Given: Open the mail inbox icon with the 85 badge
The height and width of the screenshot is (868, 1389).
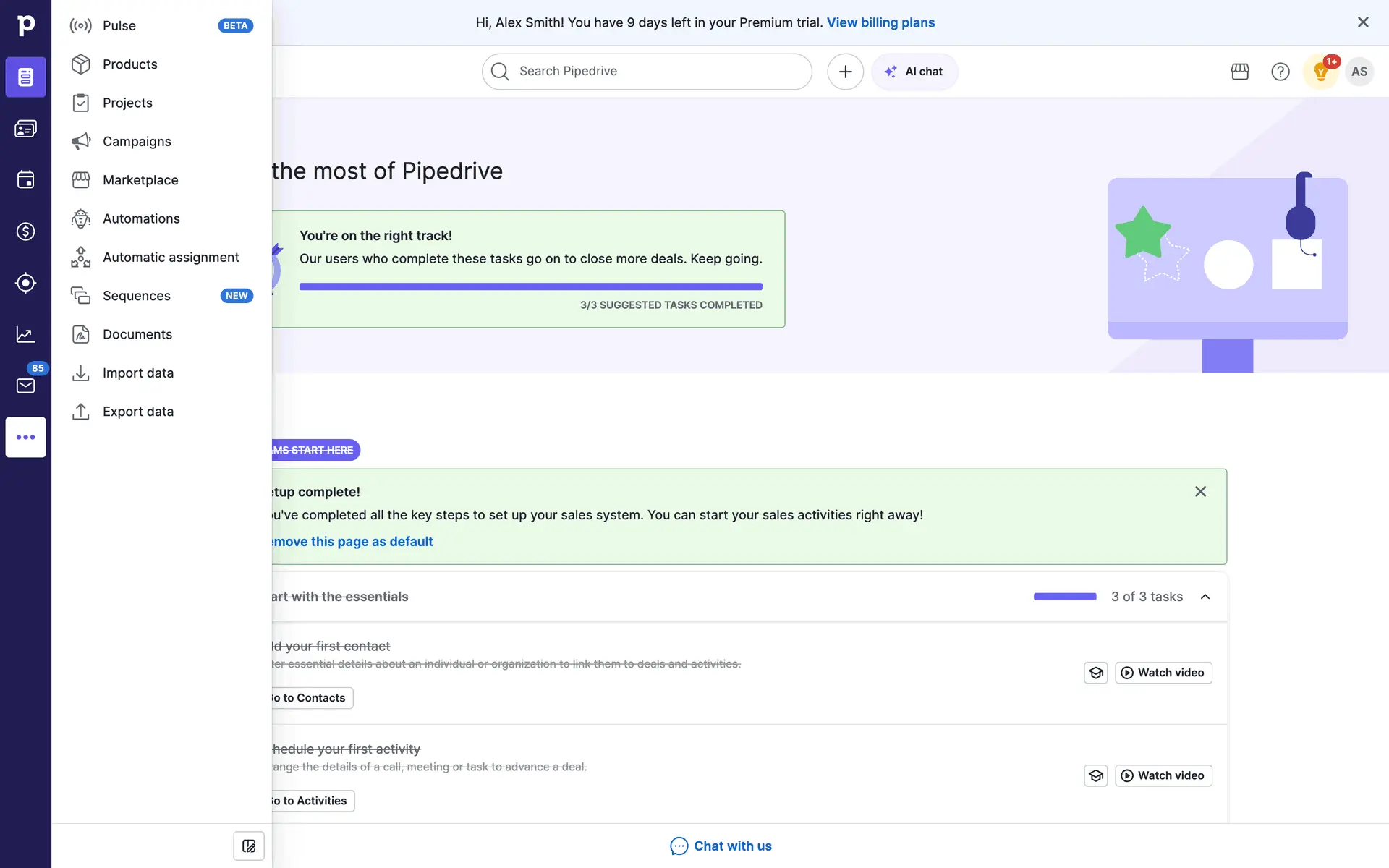Looking at the screenshot, I should [25, 386].
